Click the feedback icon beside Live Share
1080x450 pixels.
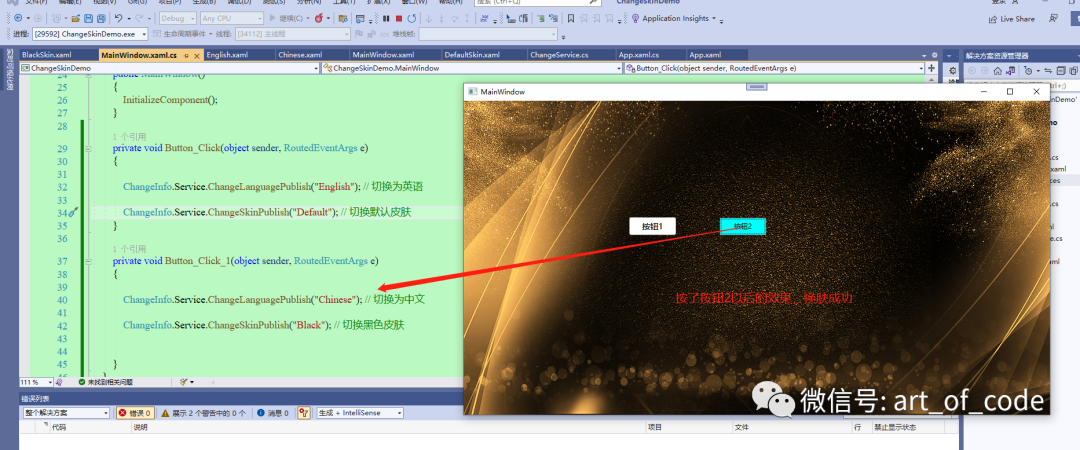[x=1055, y=19]
